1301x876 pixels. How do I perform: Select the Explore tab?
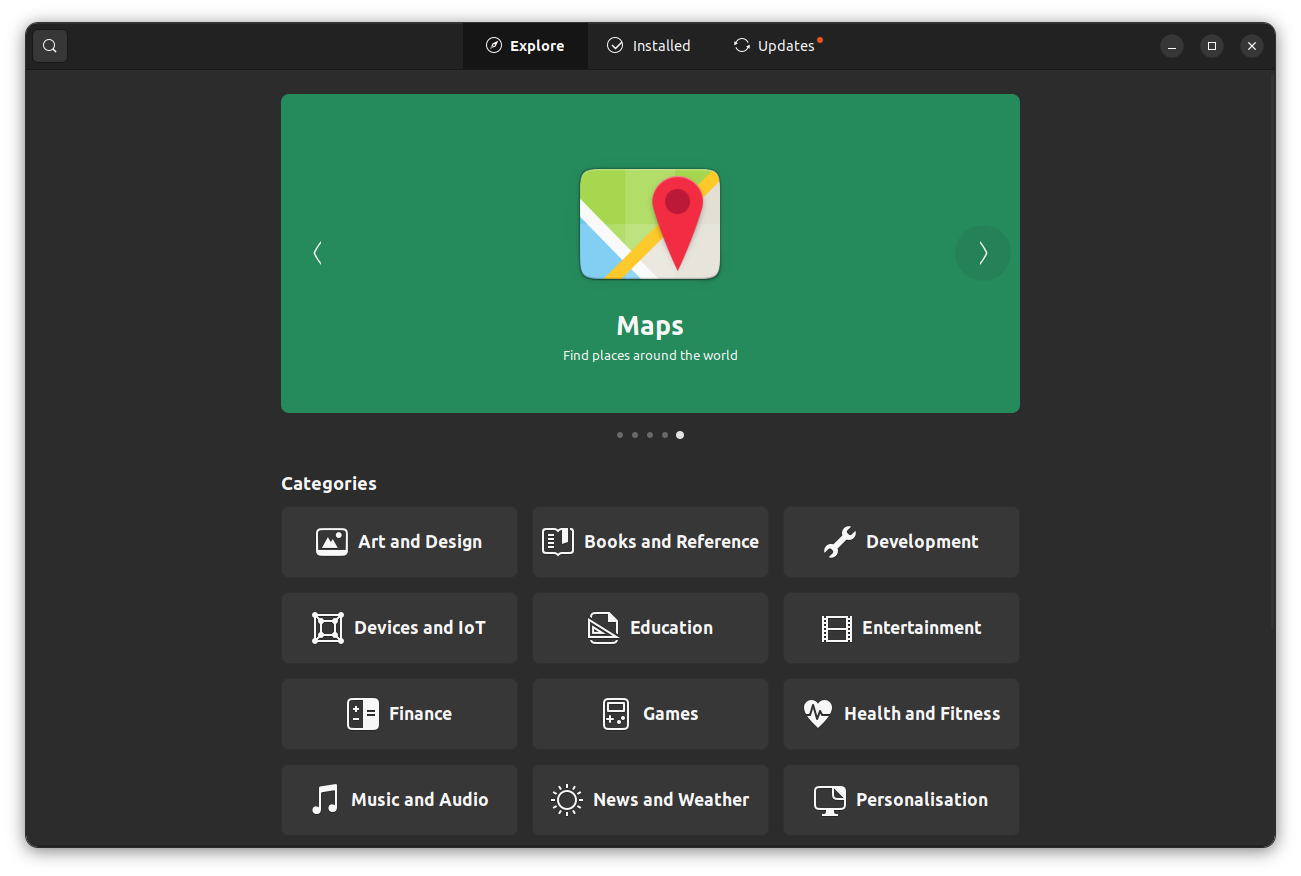tap(525, 46)
